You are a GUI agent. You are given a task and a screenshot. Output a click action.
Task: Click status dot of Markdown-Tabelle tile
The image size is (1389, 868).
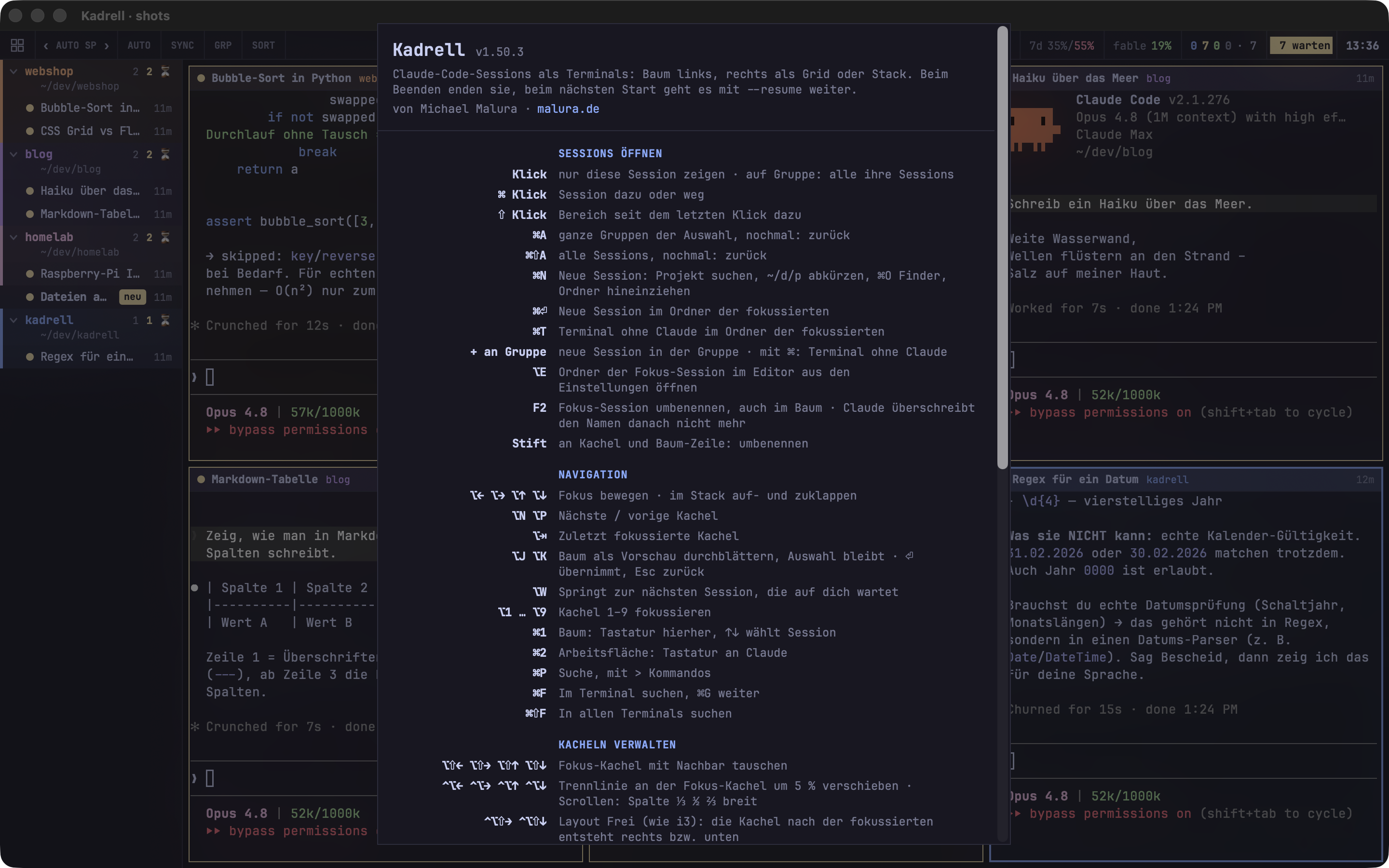coord(201,479)
